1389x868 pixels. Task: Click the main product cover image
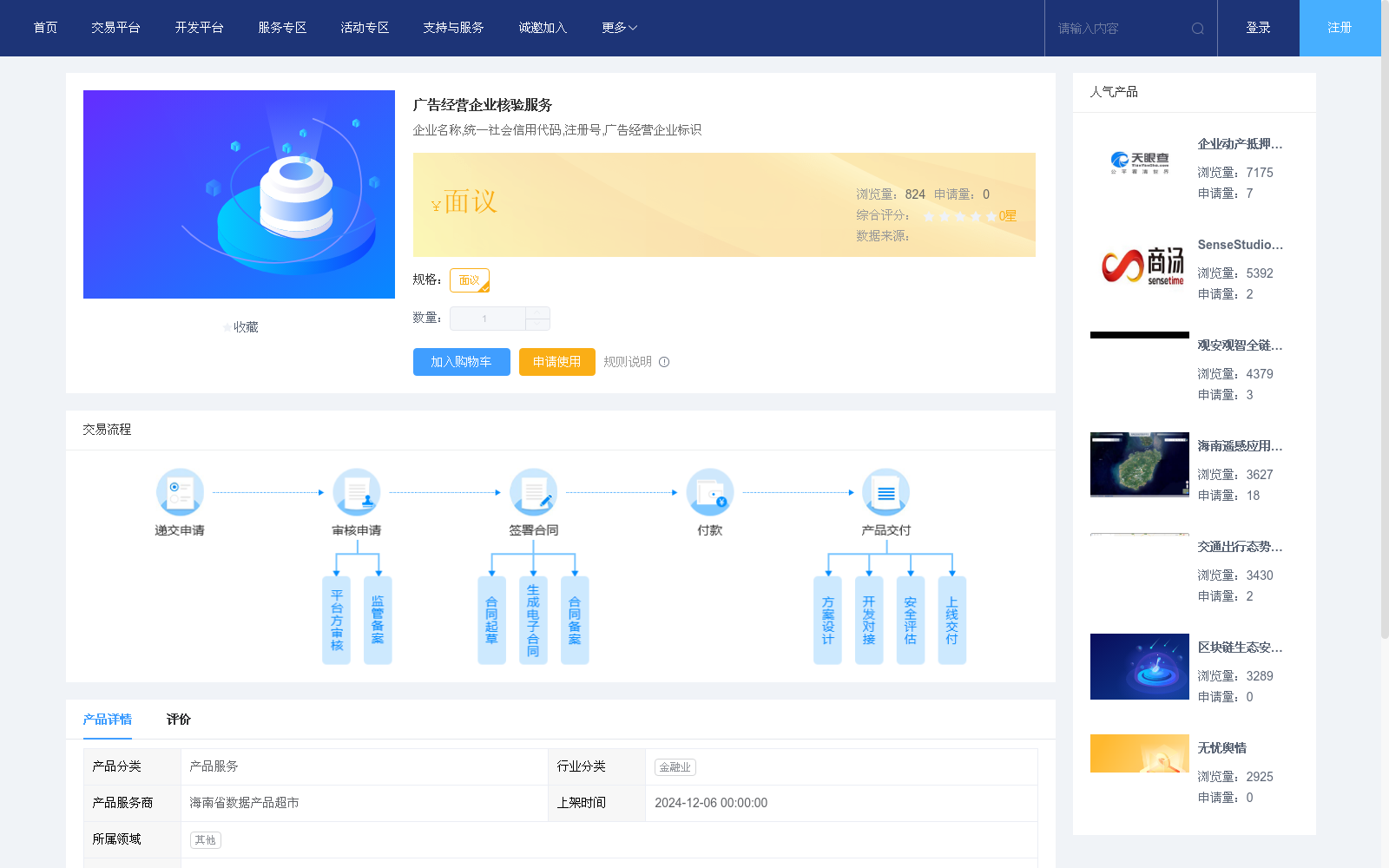[x=239, y=194]
